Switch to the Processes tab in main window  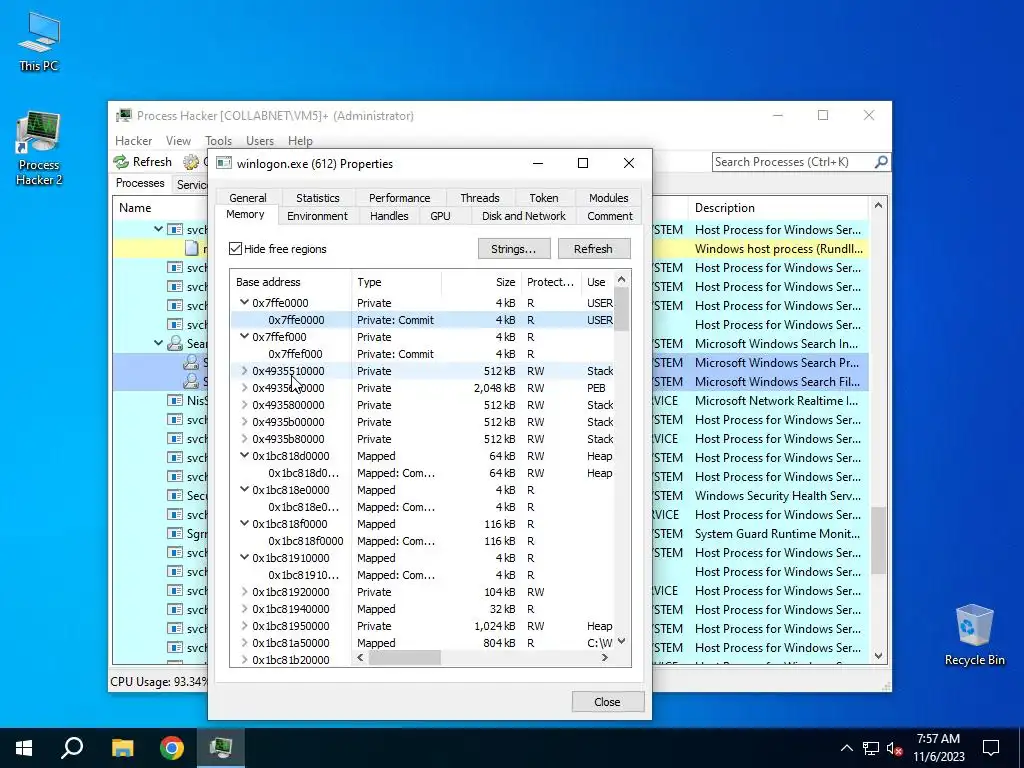[140, 184]
